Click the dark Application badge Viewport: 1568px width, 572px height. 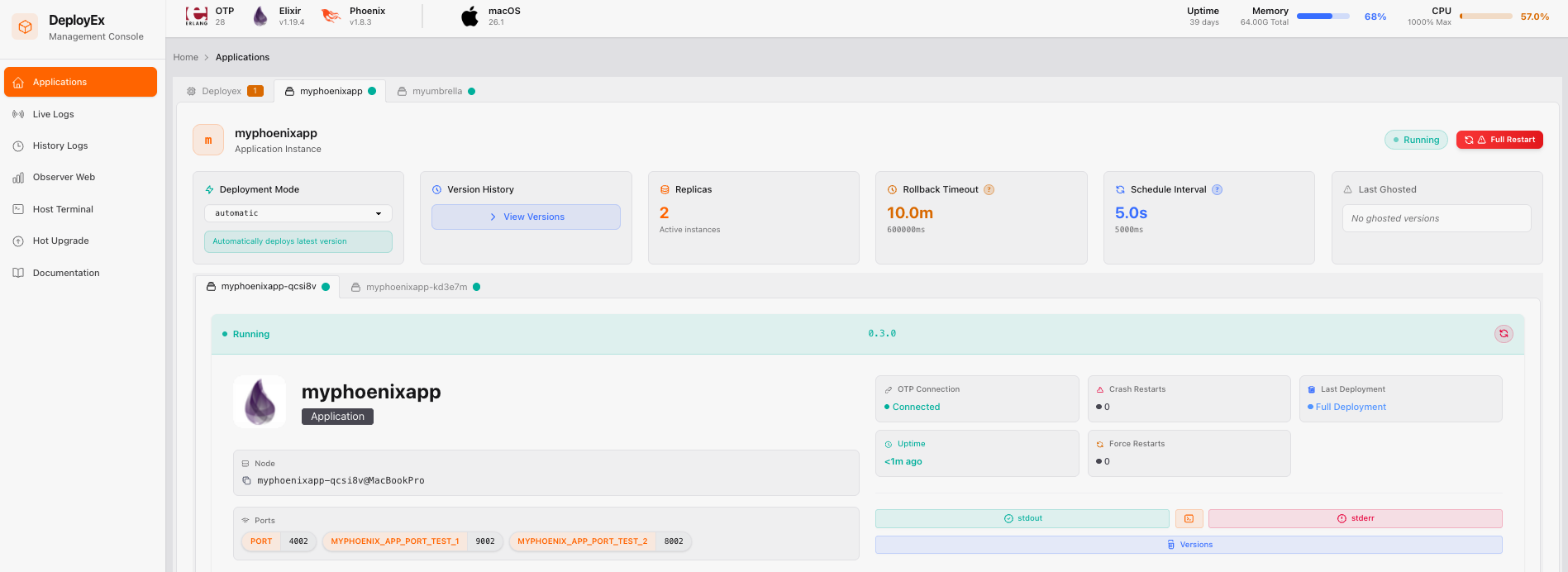tap(337, 417)
